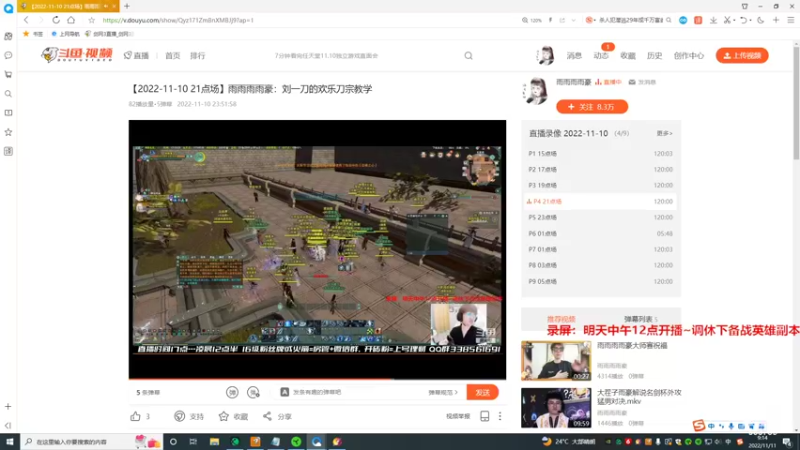Play recording P6 01点场
This screenshot has width=800, height=450.
click(601, 234)
